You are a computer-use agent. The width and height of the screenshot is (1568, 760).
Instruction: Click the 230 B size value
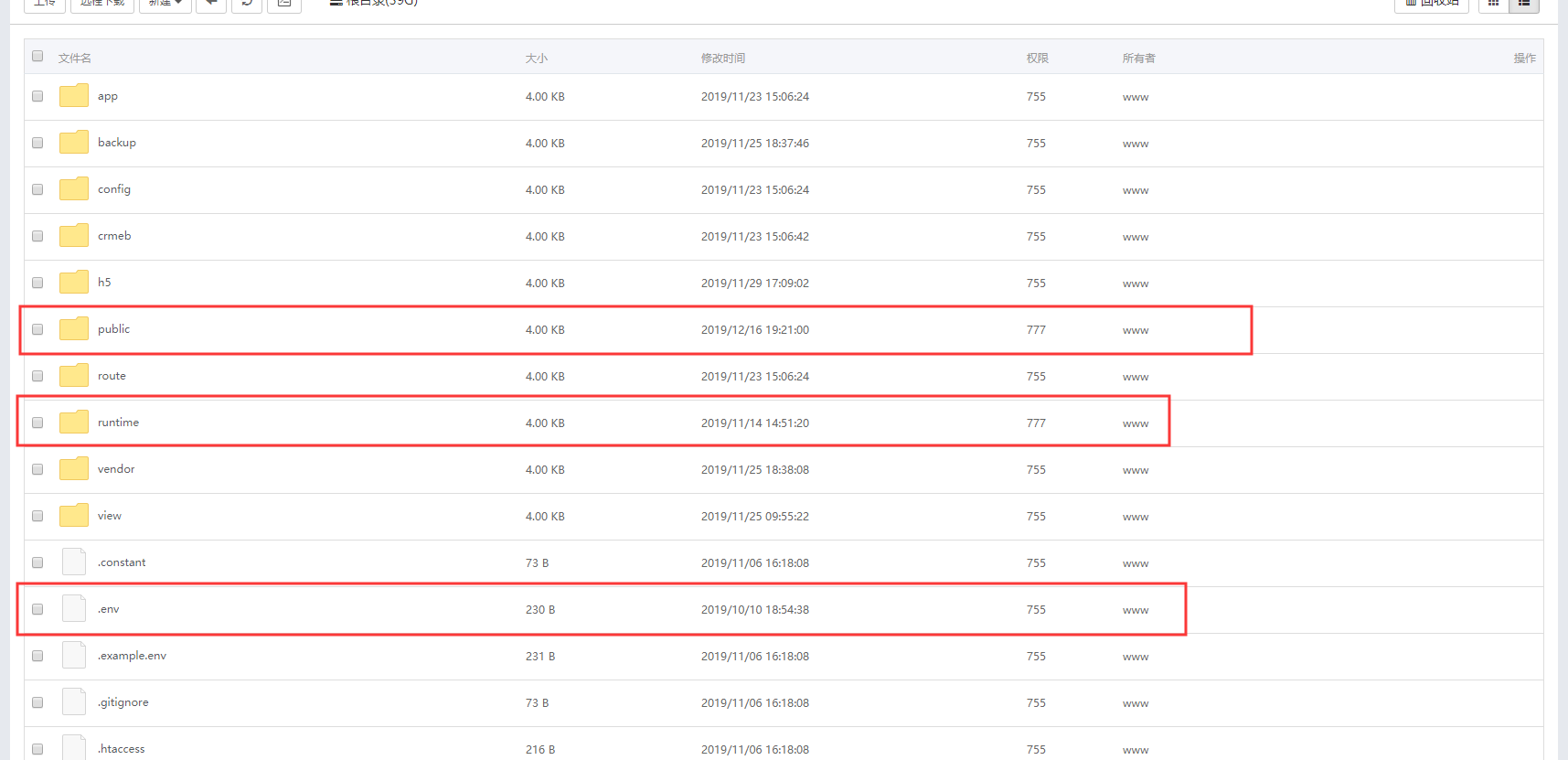540,610
